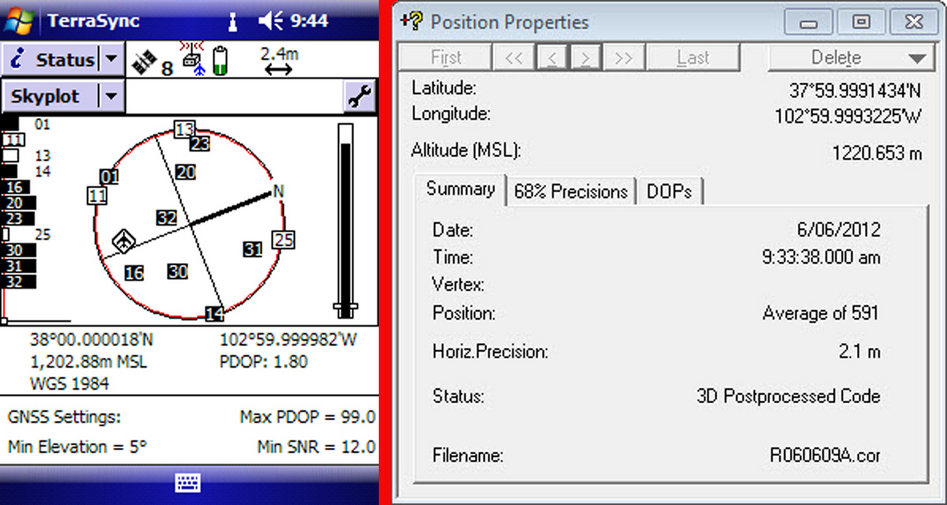Click the 3D Postprocessed Code status value

(x=789, y=397)
